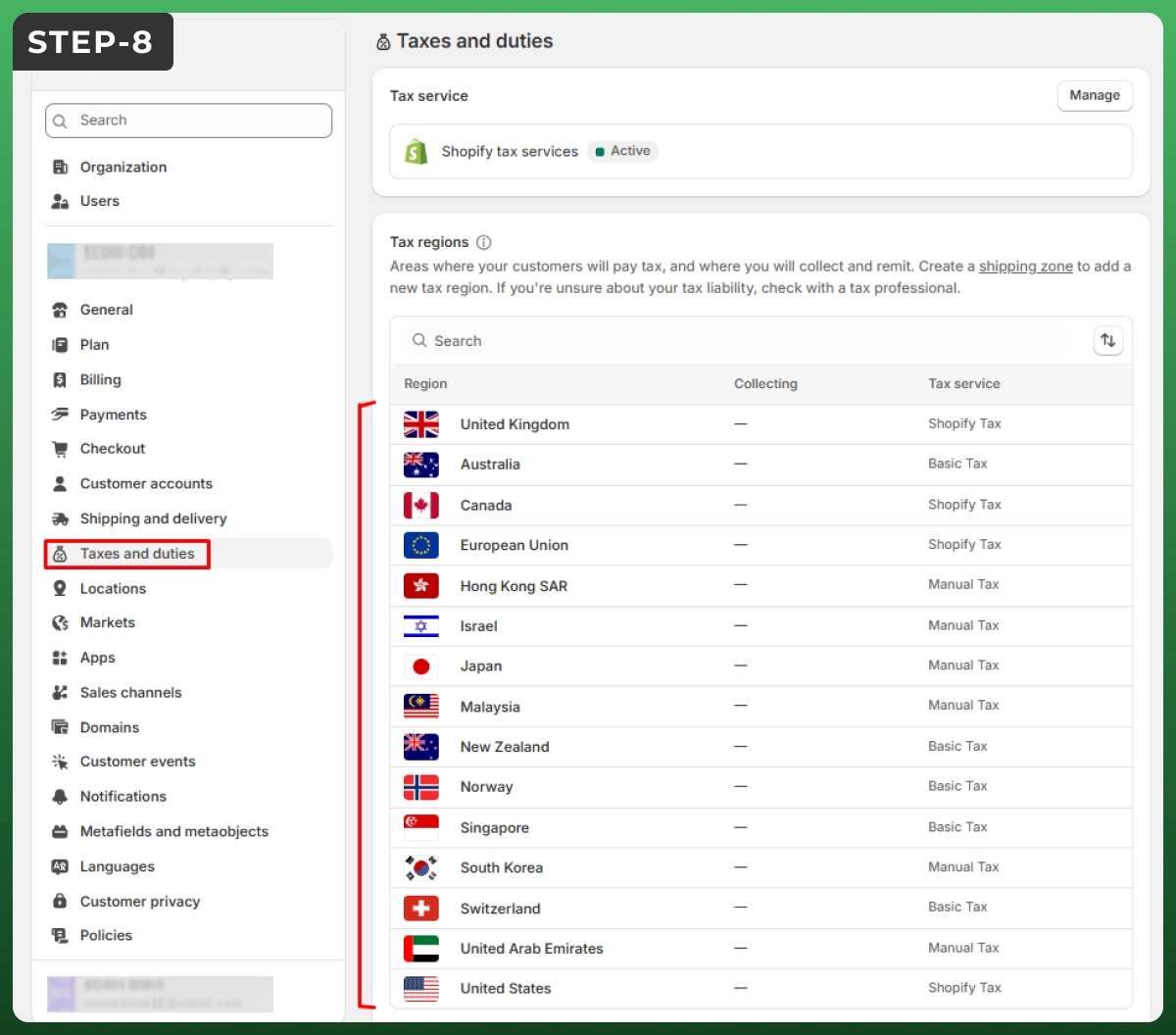The image size is (1176, 1035).
Task: Click the Region column header
Action: click(425, 384)
